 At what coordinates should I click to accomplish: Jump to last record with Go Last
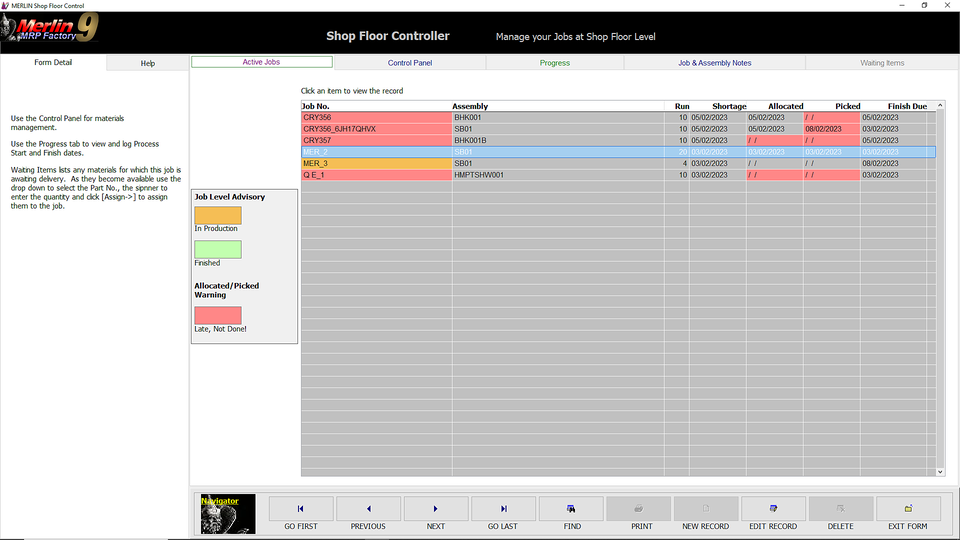(x=503, y=509)
